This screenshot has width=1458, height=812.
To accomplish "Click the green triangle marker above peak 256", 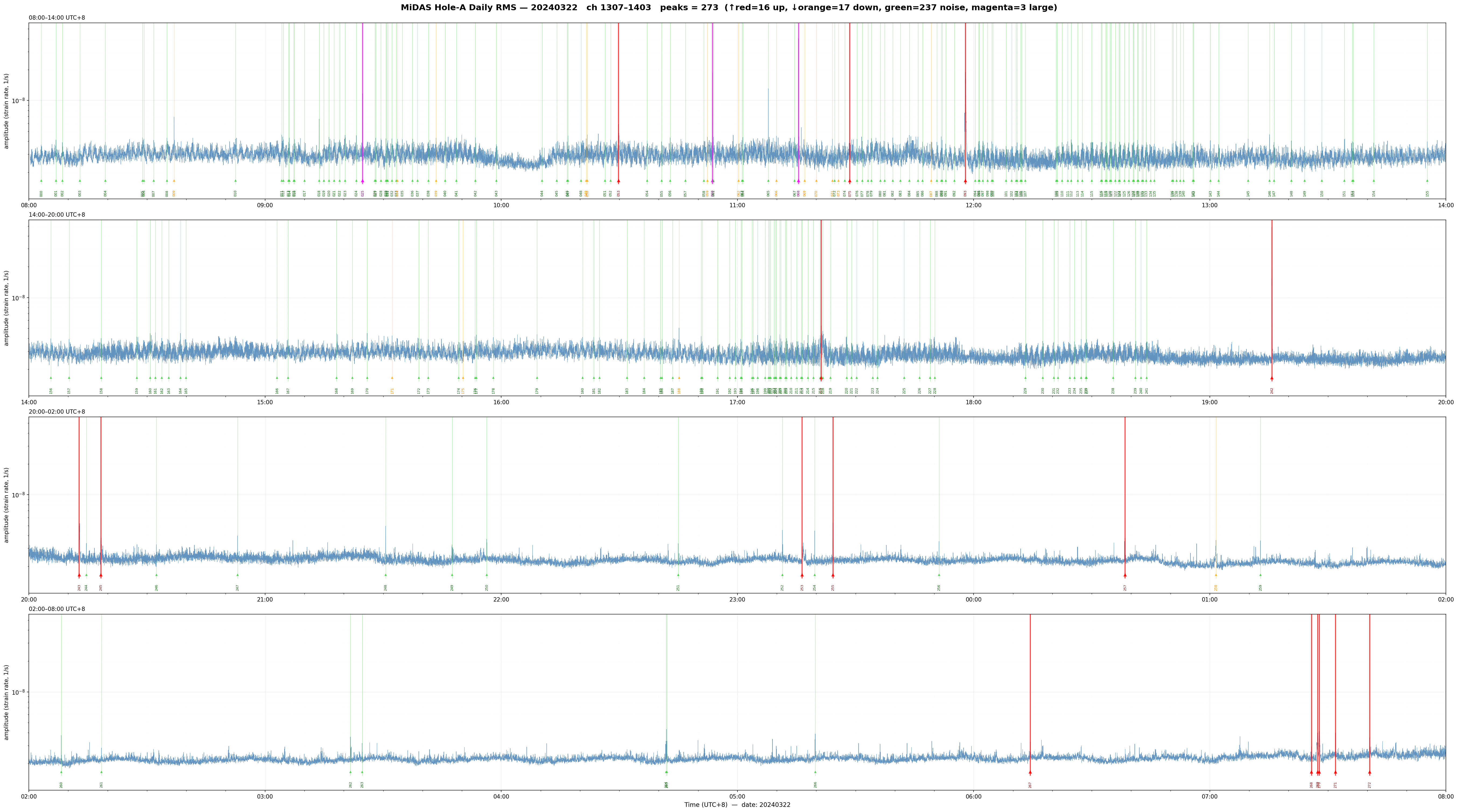I will pyautogui.click(x=939, y=575).
